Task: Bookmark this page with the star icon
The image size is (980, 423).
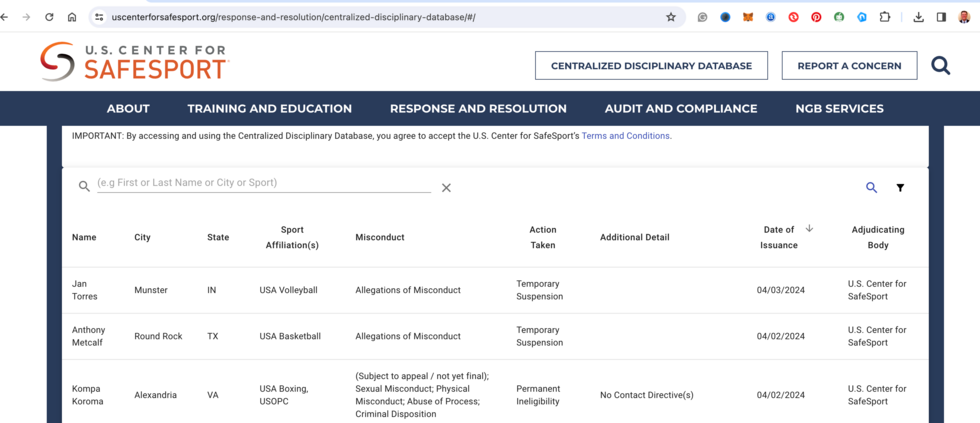Action: coord(671,17)
